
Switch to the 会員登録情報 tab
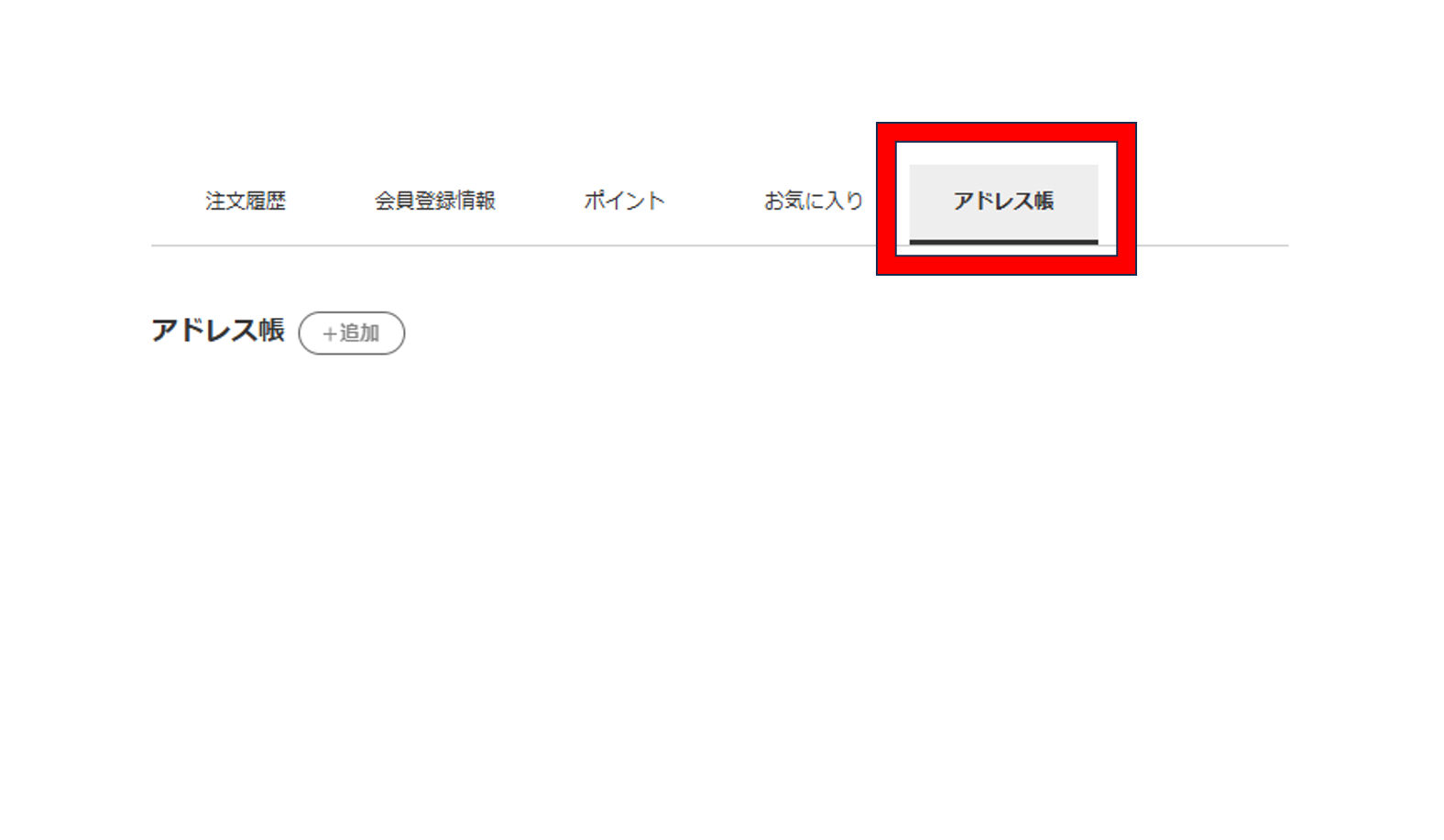pos(435,201)
